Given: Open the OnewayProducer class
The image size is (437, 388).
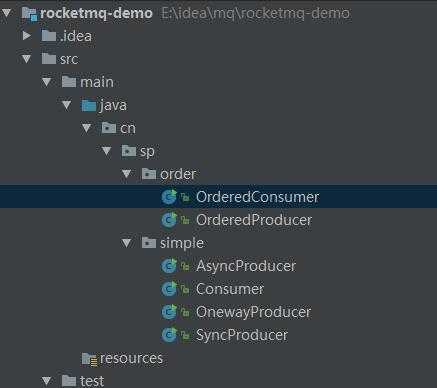Looking at the screenshot, I should 253,312.
